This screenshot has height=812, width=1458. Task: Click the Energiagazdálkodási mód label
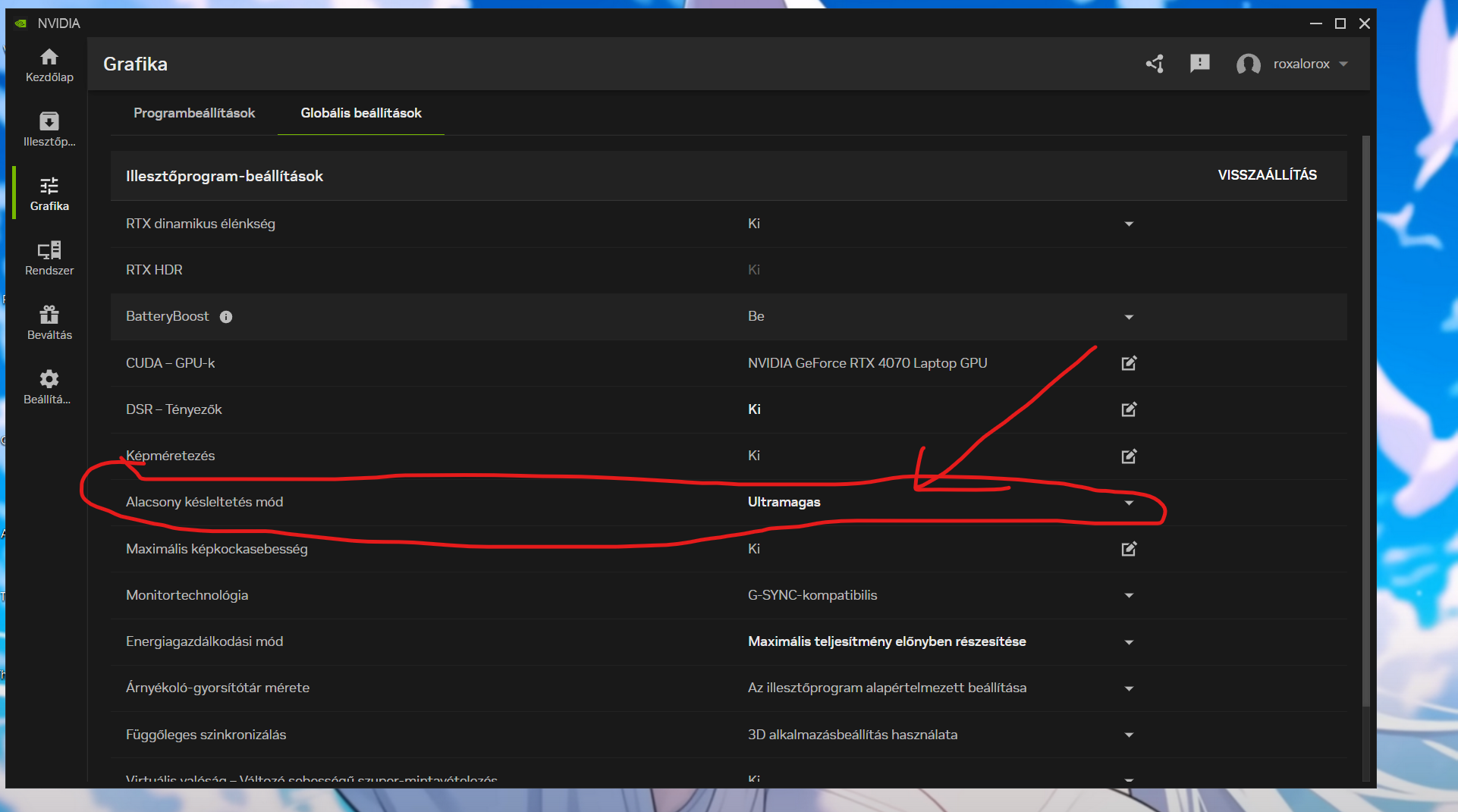click(x=204, y=641)
